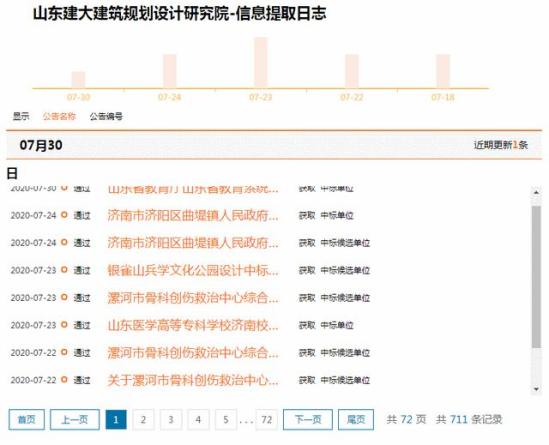Go to page 2
This screenshot has height=445, width=549.
pyautogui.click(x=143, y=419)
